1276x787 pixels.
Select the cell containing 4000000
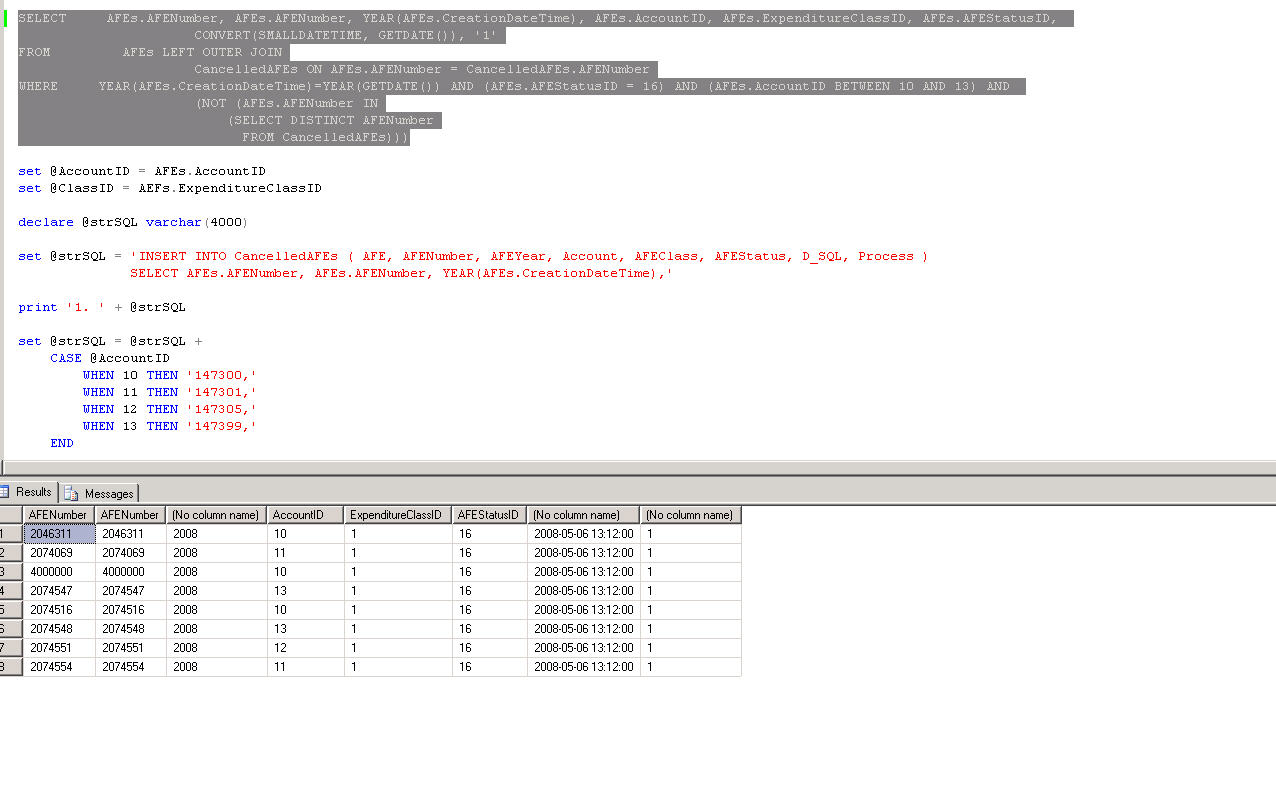(x=57, y=571)
